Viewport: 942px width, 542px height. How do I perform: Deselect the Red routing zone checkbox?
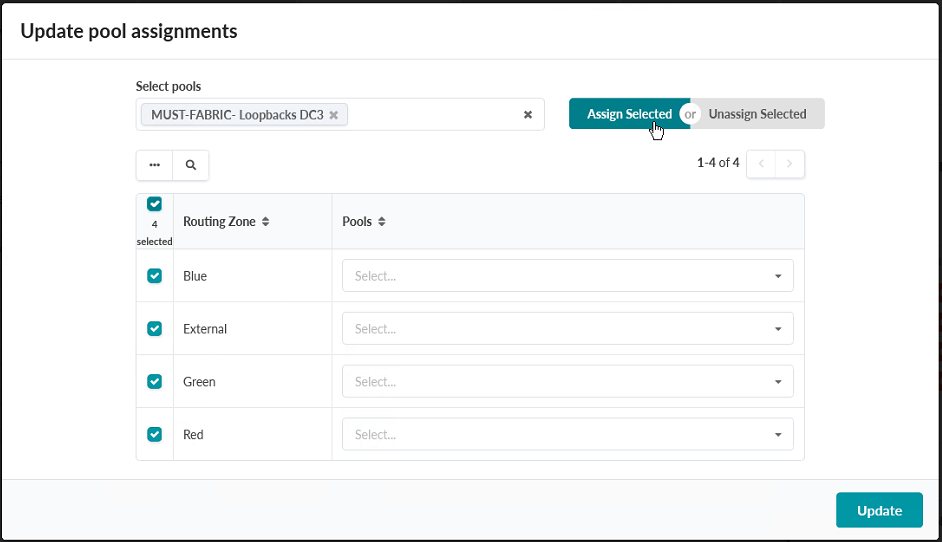[154, 434]
